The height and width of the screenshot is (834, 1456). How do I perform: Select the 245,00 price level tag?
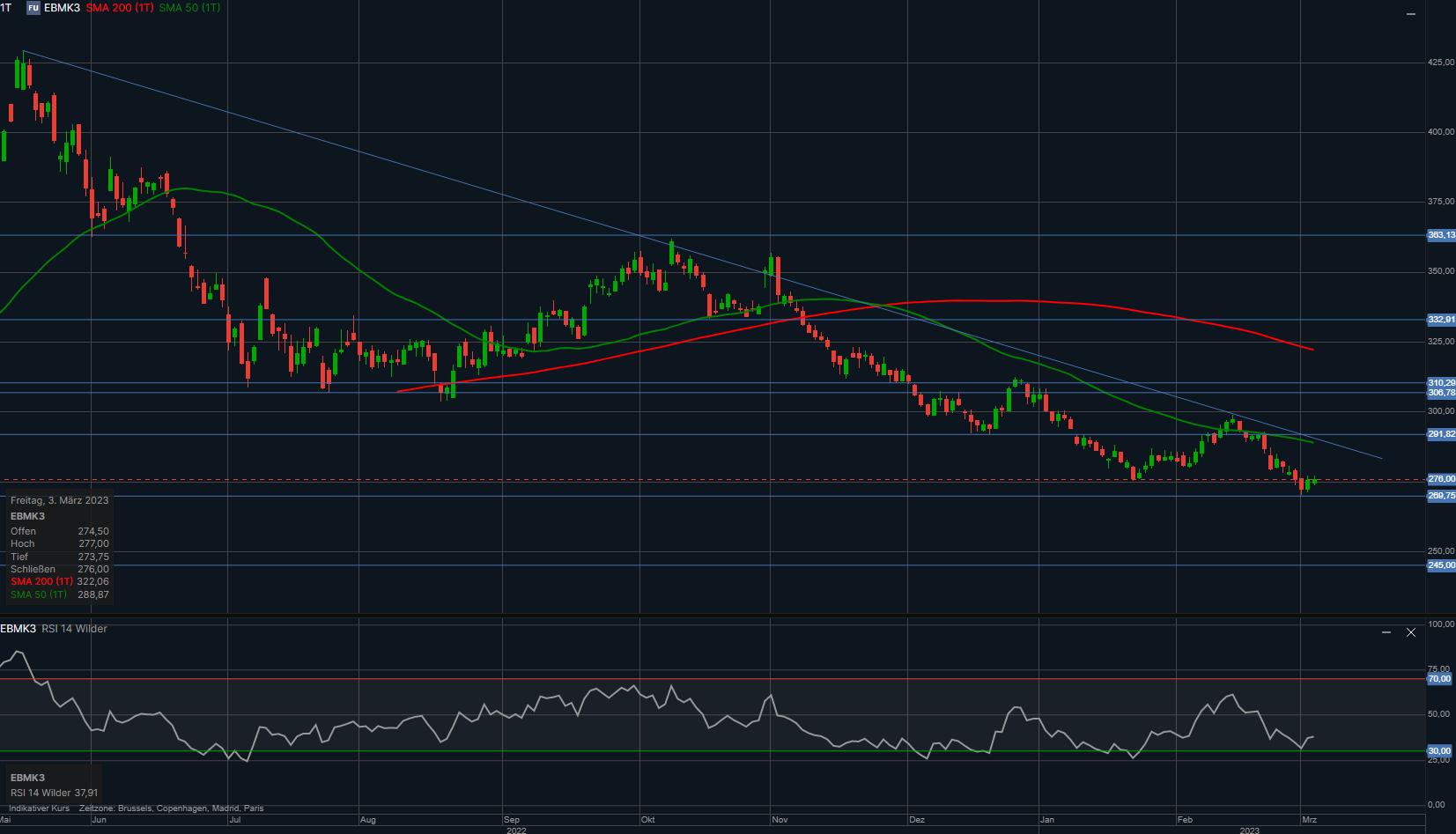(1441, 565)
